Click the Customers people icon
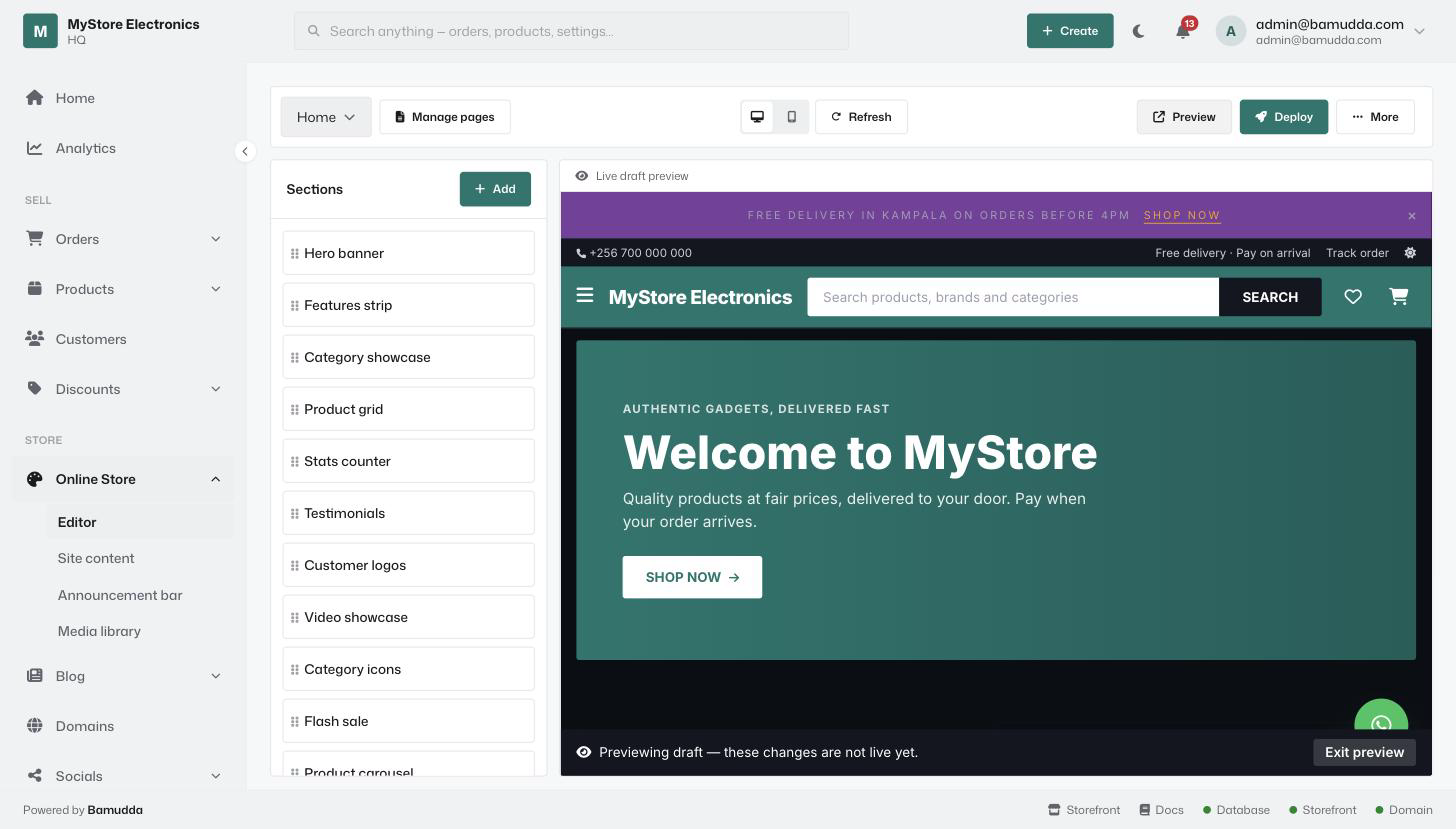The image size is (1456, 829). pos(35,338)
